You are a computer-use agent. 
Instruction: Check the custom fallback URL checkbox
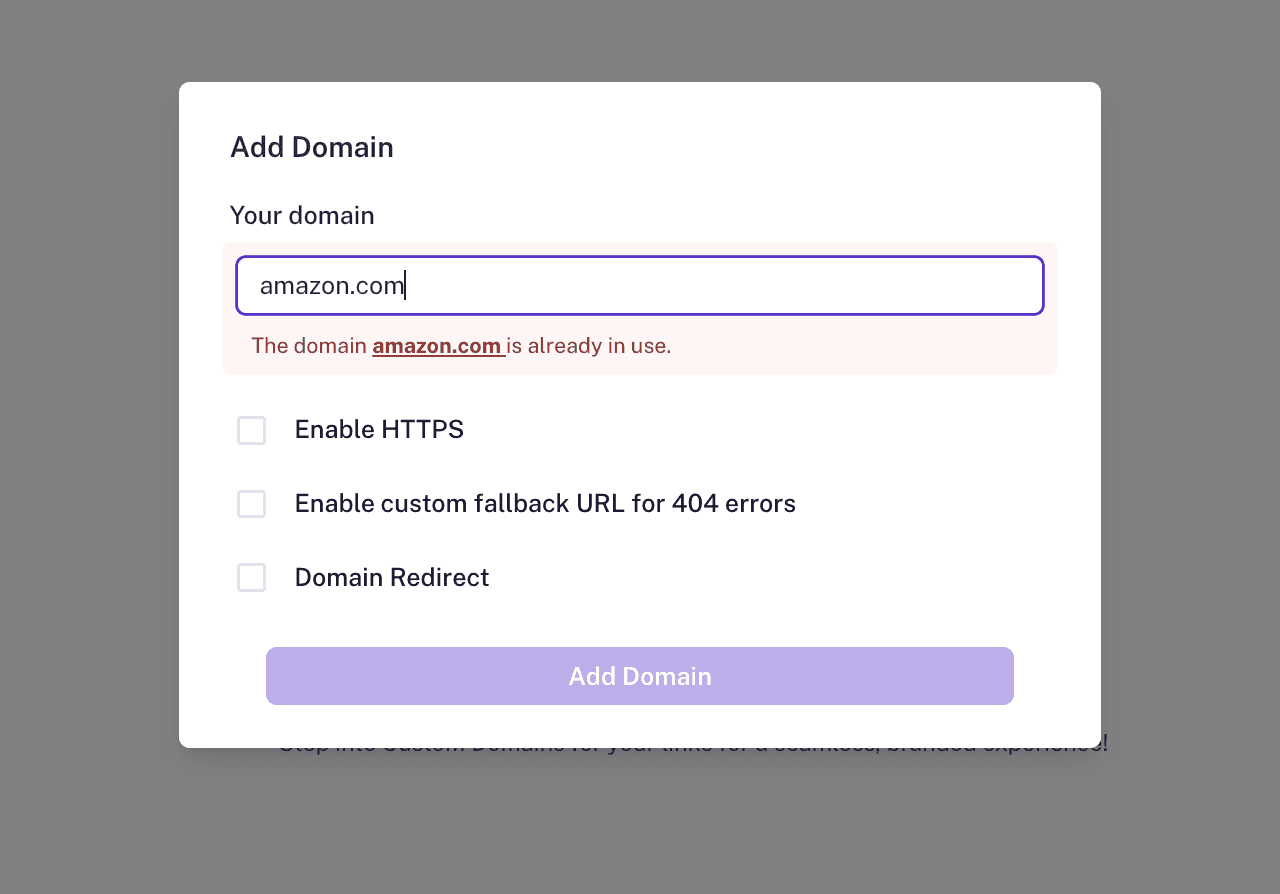[251, 504]
